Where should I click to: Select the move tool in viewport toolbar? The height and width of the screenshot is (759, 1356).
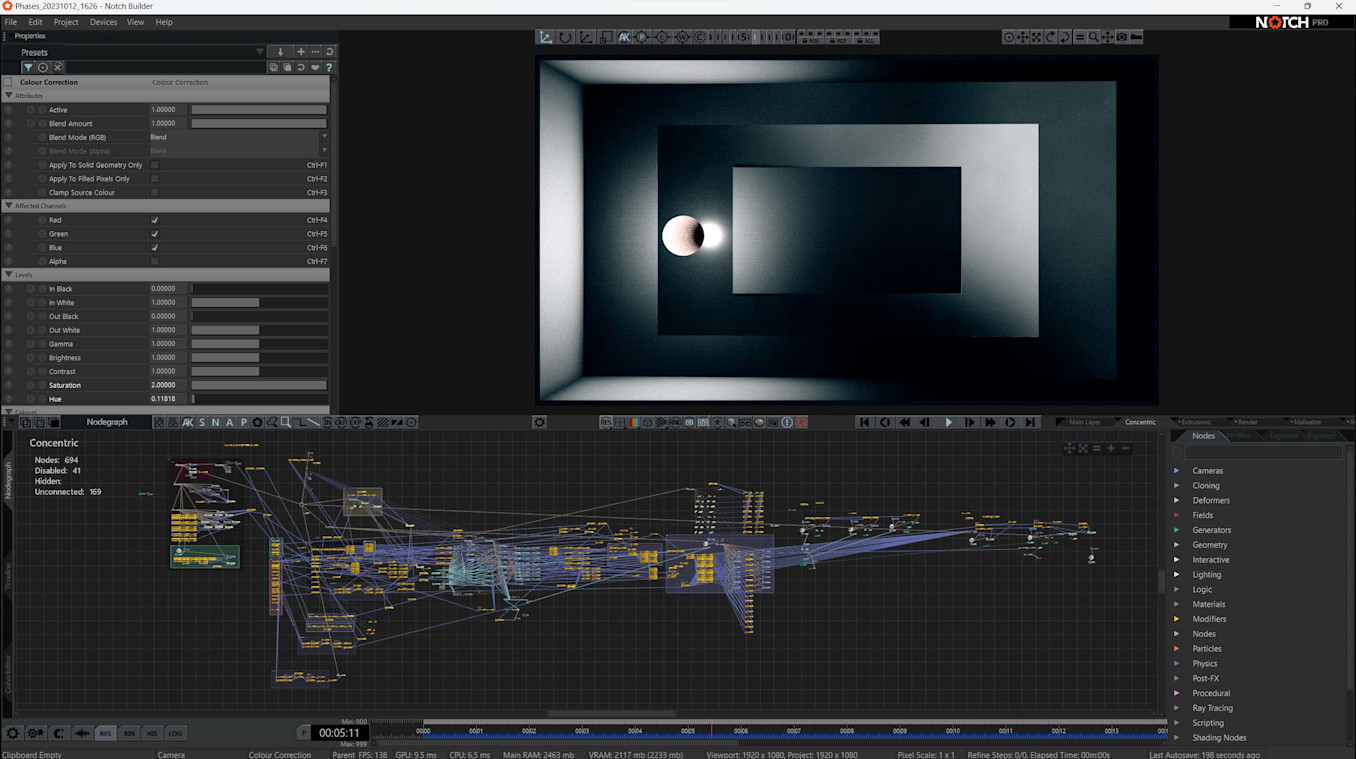546,37
